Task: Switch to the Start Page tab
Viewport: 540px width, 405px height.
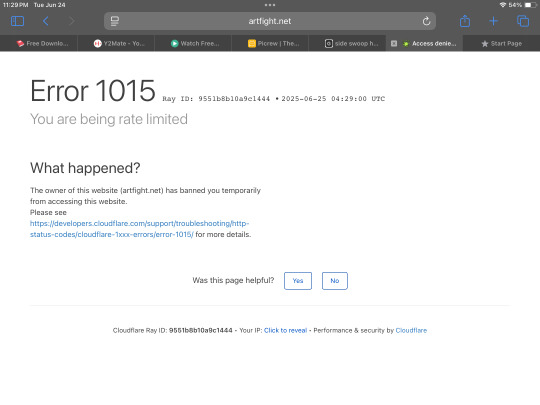Action: (x=501, y=43)
